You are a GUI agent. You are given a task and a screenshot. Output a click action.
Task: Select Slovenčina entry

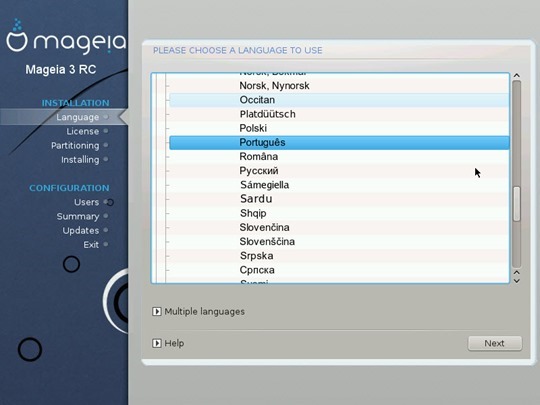(339, 227)
